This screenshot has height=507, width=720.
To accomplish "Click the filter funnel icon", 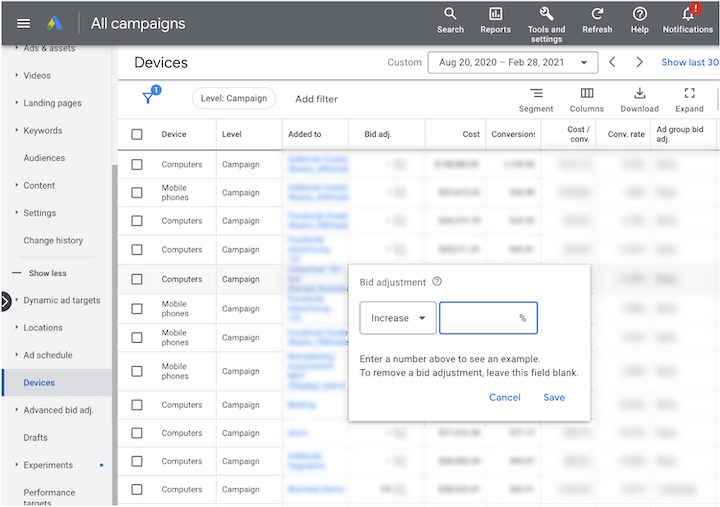I will 149,97.
